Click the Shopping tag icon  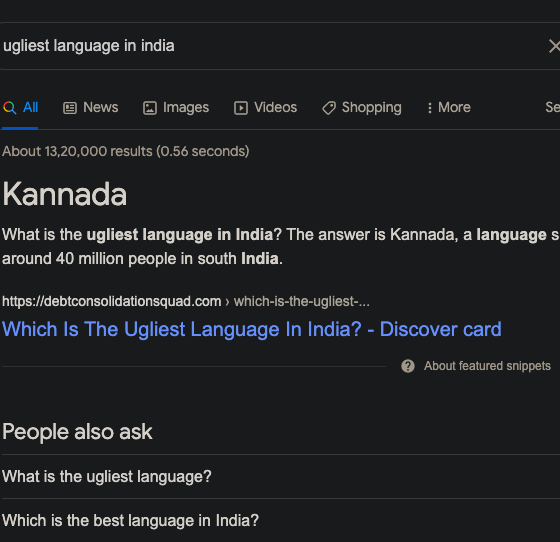coord(329,108)
